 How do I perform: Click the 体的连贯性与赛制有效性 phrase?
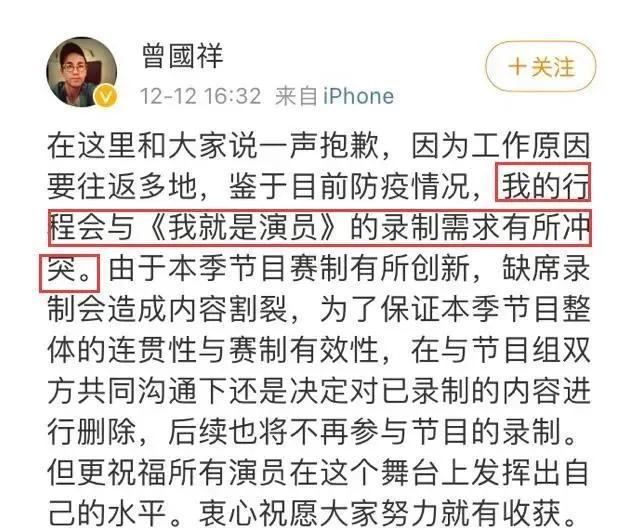tap(213, 350)
